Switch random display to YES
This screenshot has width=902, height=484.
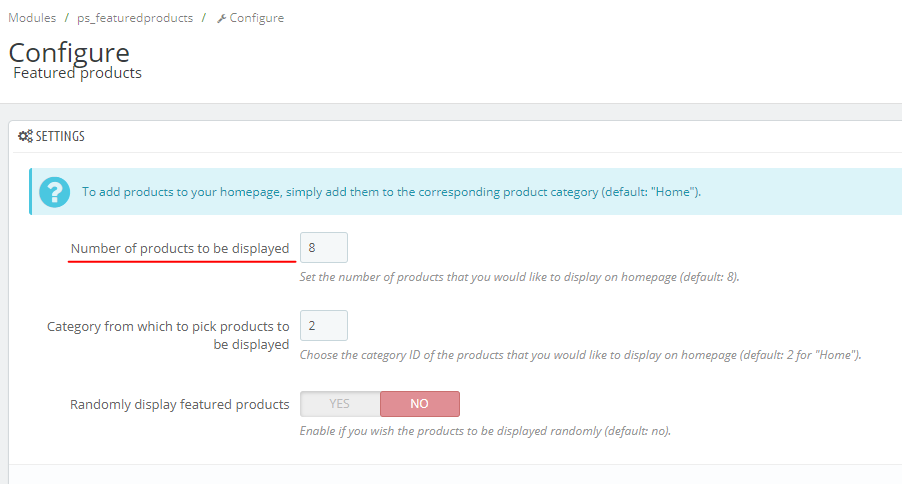340,404
